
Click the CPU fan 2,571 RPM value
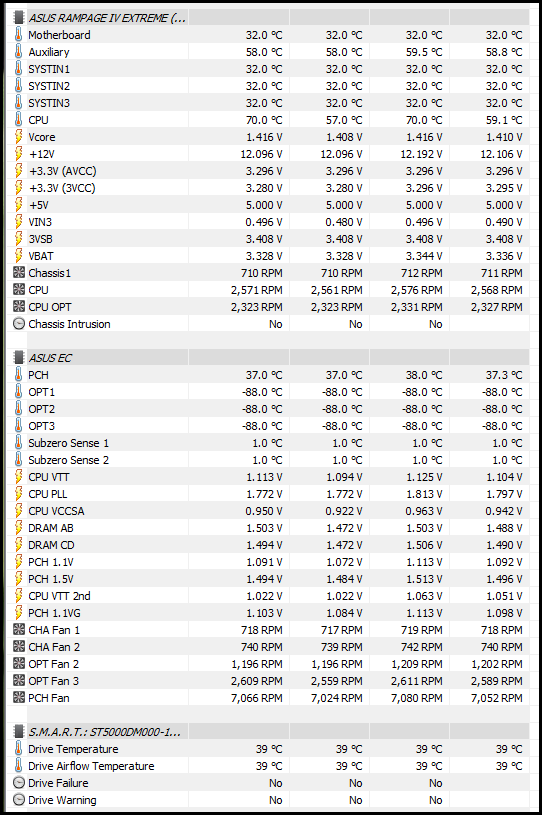(257, 290)
